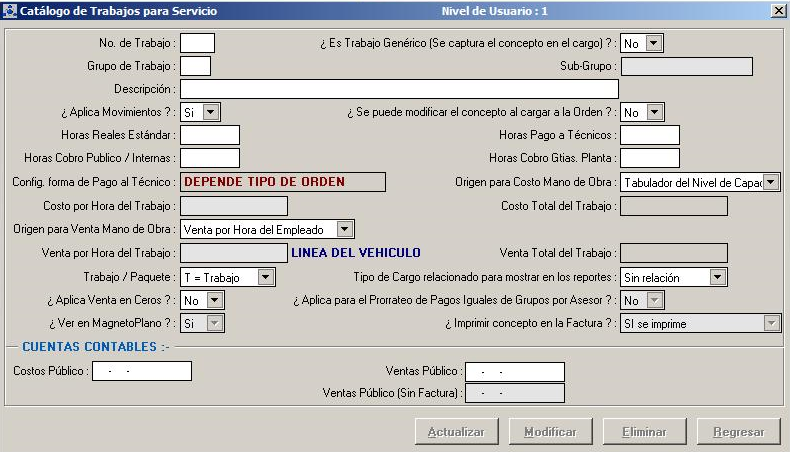This screenshot has width=790, height=452.
Task: Click the Regresar button
Action: [x=738, y=432]
